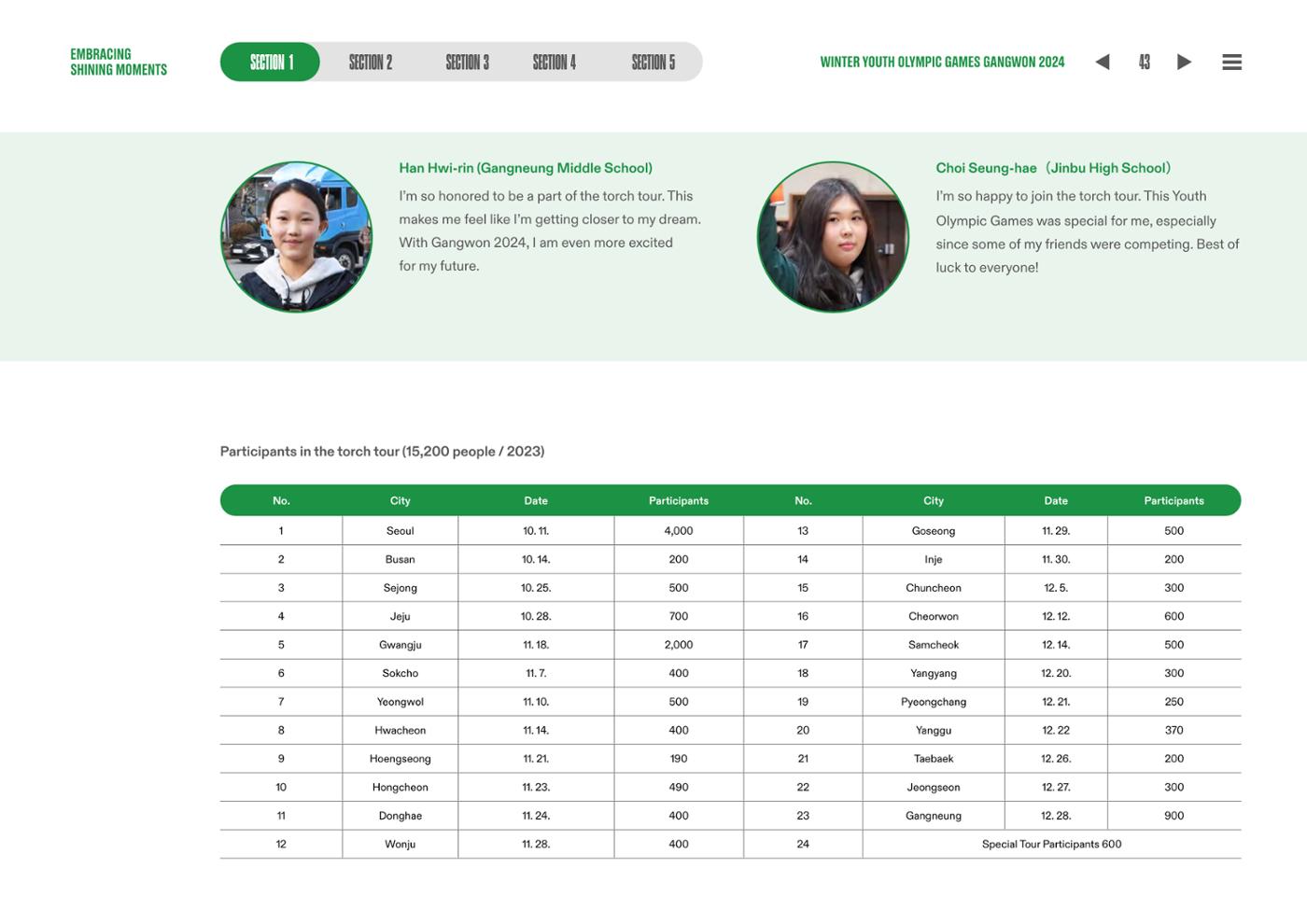Click the Gangneung city cell
The image size is (1307, 924).
click(934, 815)
